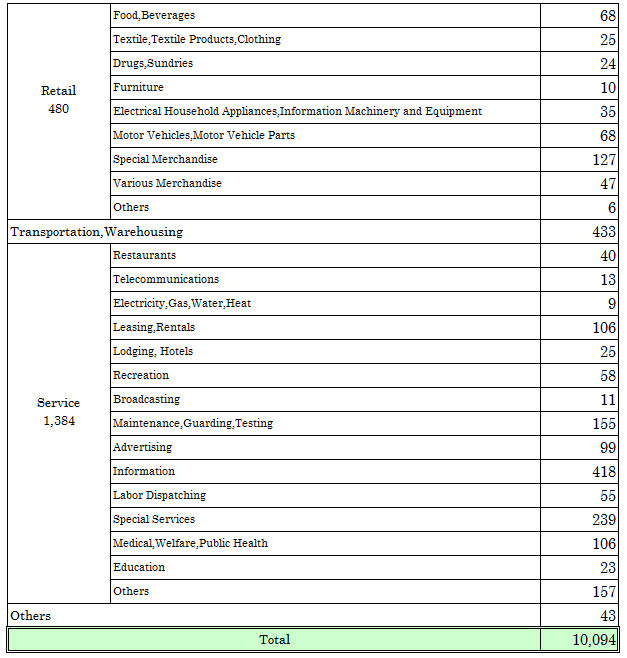Select the 'Special Merchandise' cell
Viewport: 627px width, 658px height.
[x=325, y=159]
